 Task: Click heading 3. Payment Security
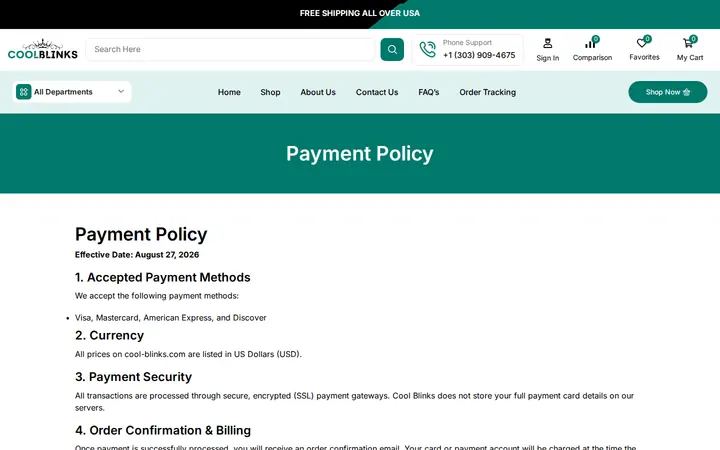tap(133, 377)
